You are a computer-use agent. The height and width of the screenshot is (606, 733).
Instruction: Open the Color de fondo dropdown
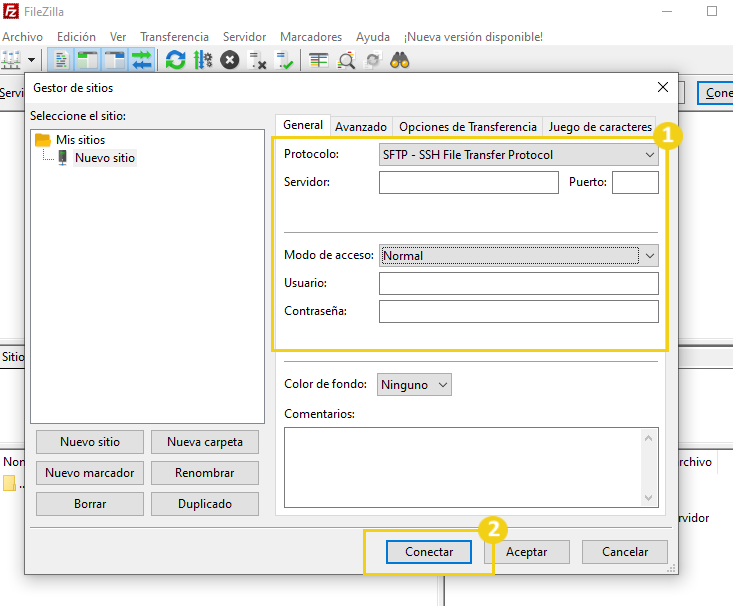[x=414, y=385]
